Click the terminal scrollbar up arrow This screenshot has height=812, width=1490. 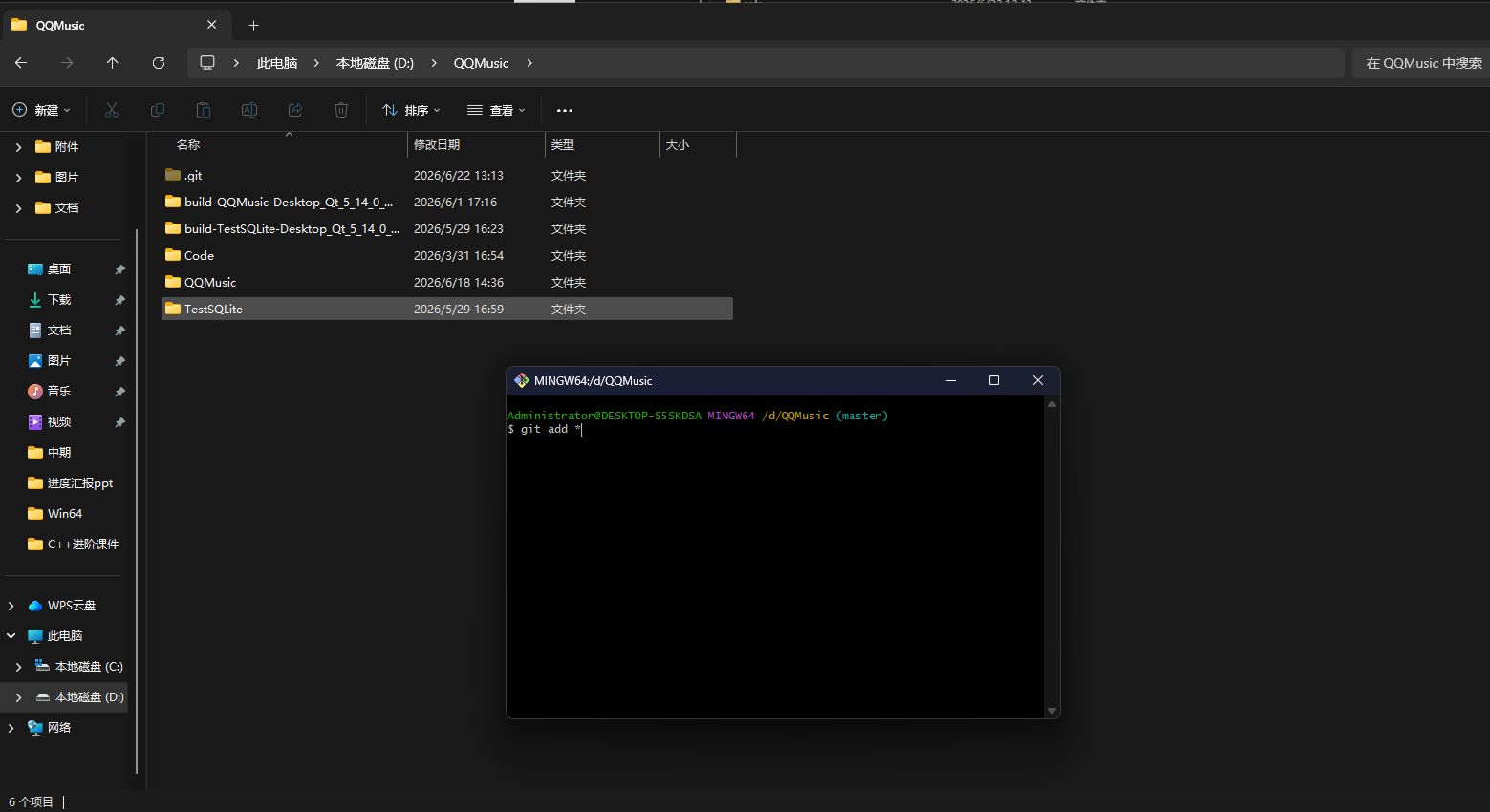(1052, 404)
